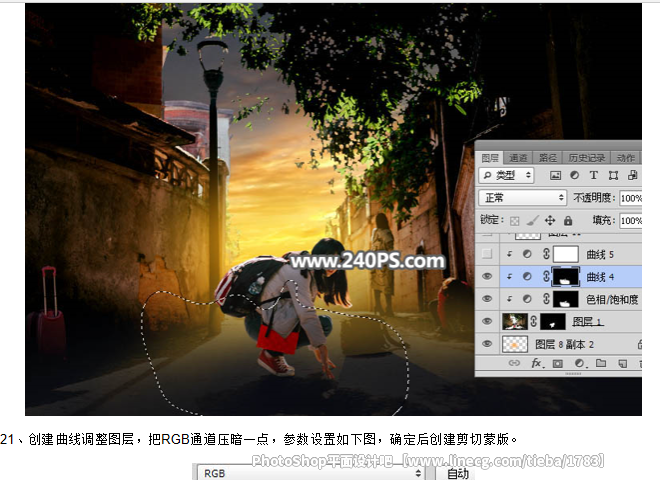Open the RGB channel dropdown

[311, 473]
